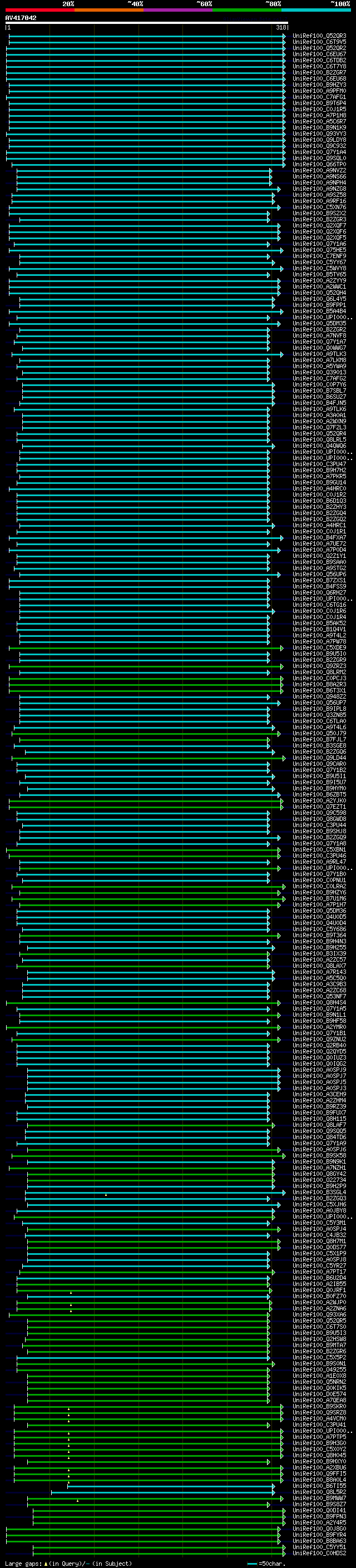
Task: Click the red 20% identity legend bar
Action: [x=39, y=10]
